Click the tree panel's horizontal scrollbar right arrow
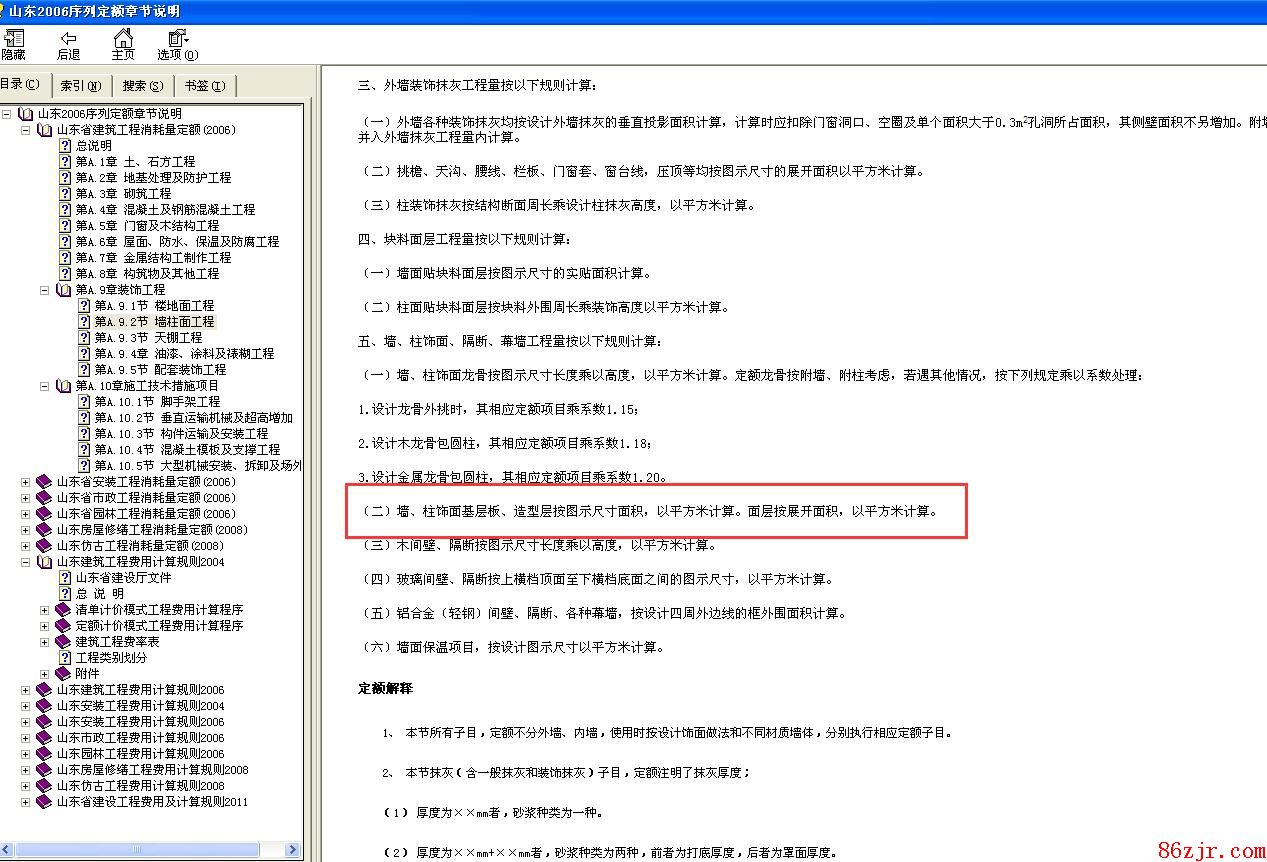The width and height of the screenshot is (1267, 862). click(293, 850)
